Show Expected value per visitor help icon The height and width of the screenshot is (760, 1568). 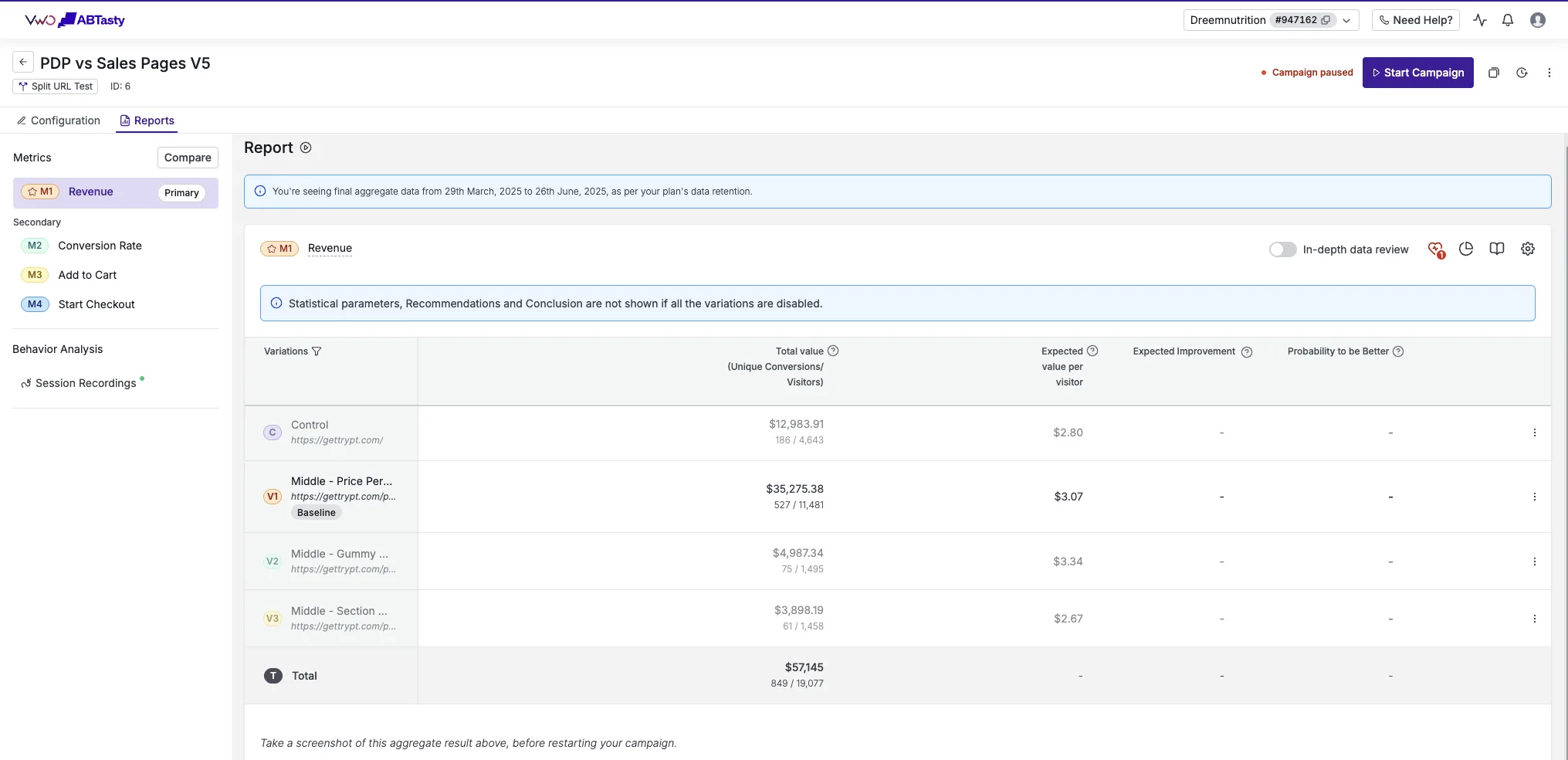click(x=1092, y=351)
